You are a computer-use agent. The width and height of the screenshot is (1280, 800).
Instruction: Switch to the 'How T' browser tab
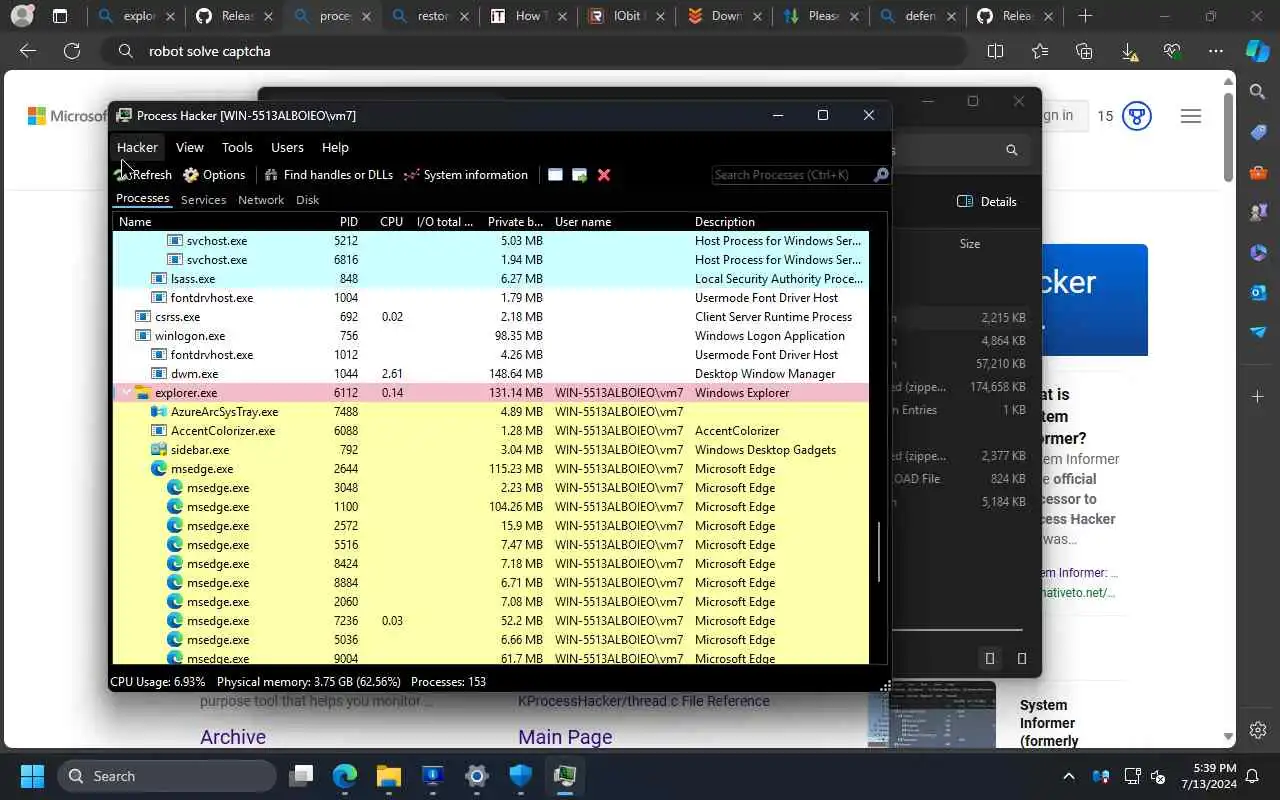[x=527, y=16]
